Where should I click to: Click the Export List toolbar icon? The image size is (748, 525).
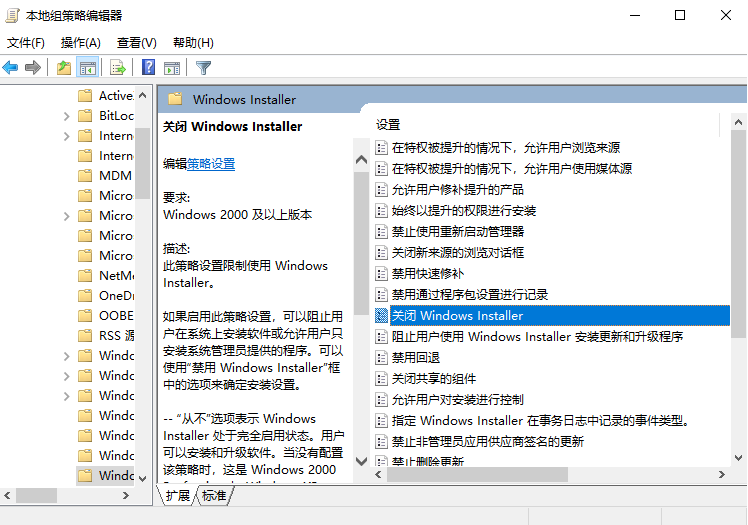pos(118,68)
